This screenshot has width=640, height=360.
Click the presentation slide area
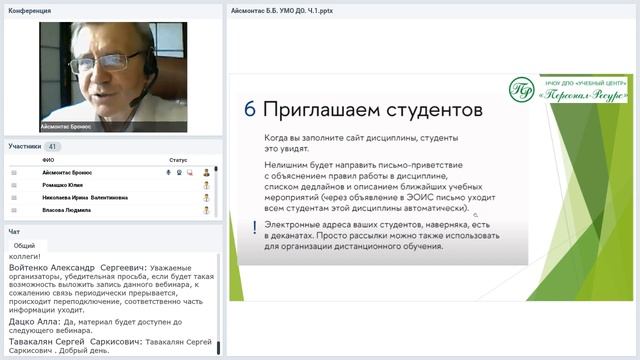coord(431,187)
